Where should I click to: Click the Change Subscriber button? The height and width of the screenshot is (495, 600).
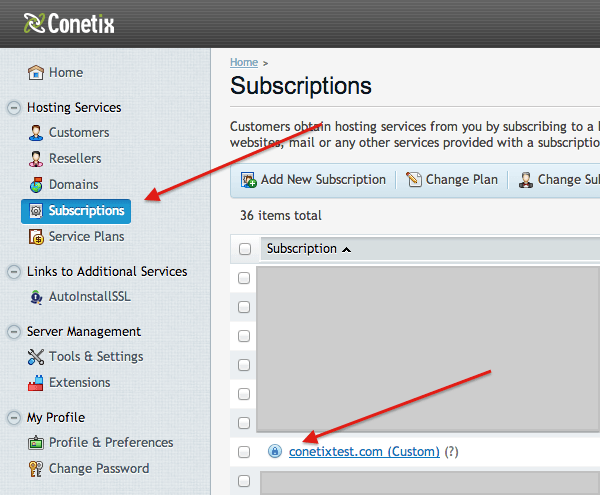559,180
